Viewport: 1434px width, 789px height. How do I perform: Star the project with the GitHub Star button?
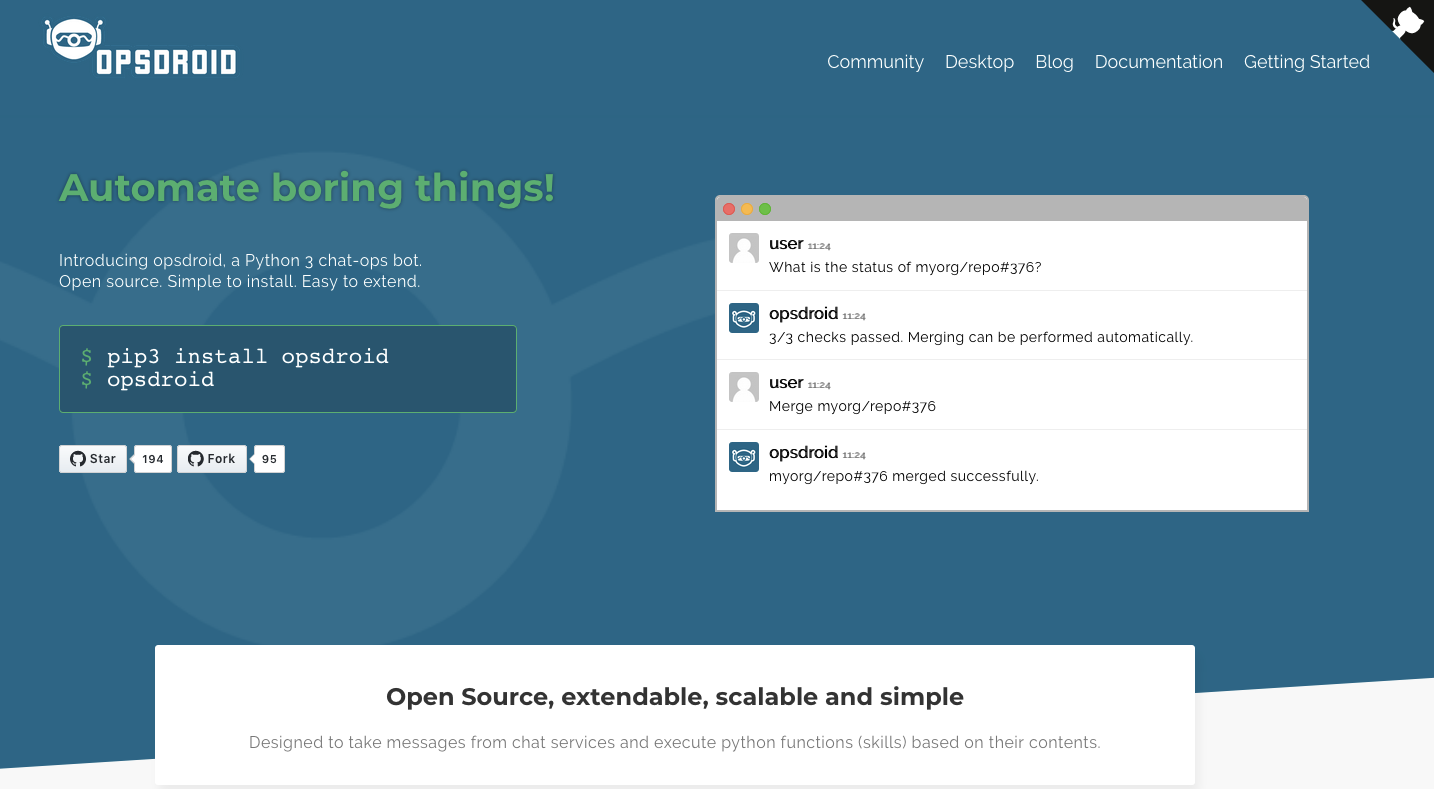[x=93, y=459]
